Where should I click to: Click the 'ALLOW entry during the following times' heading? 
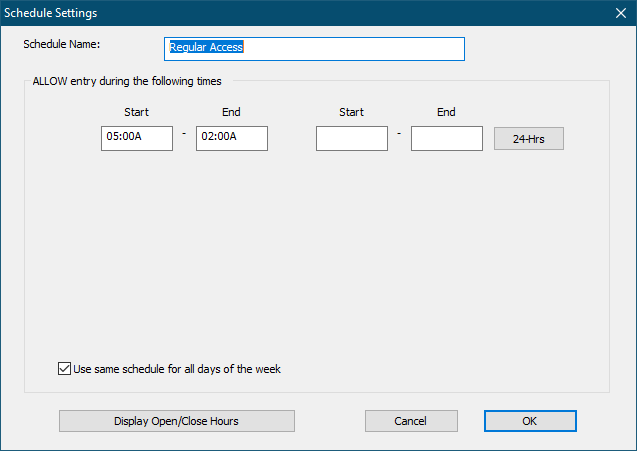pos(127,81)
